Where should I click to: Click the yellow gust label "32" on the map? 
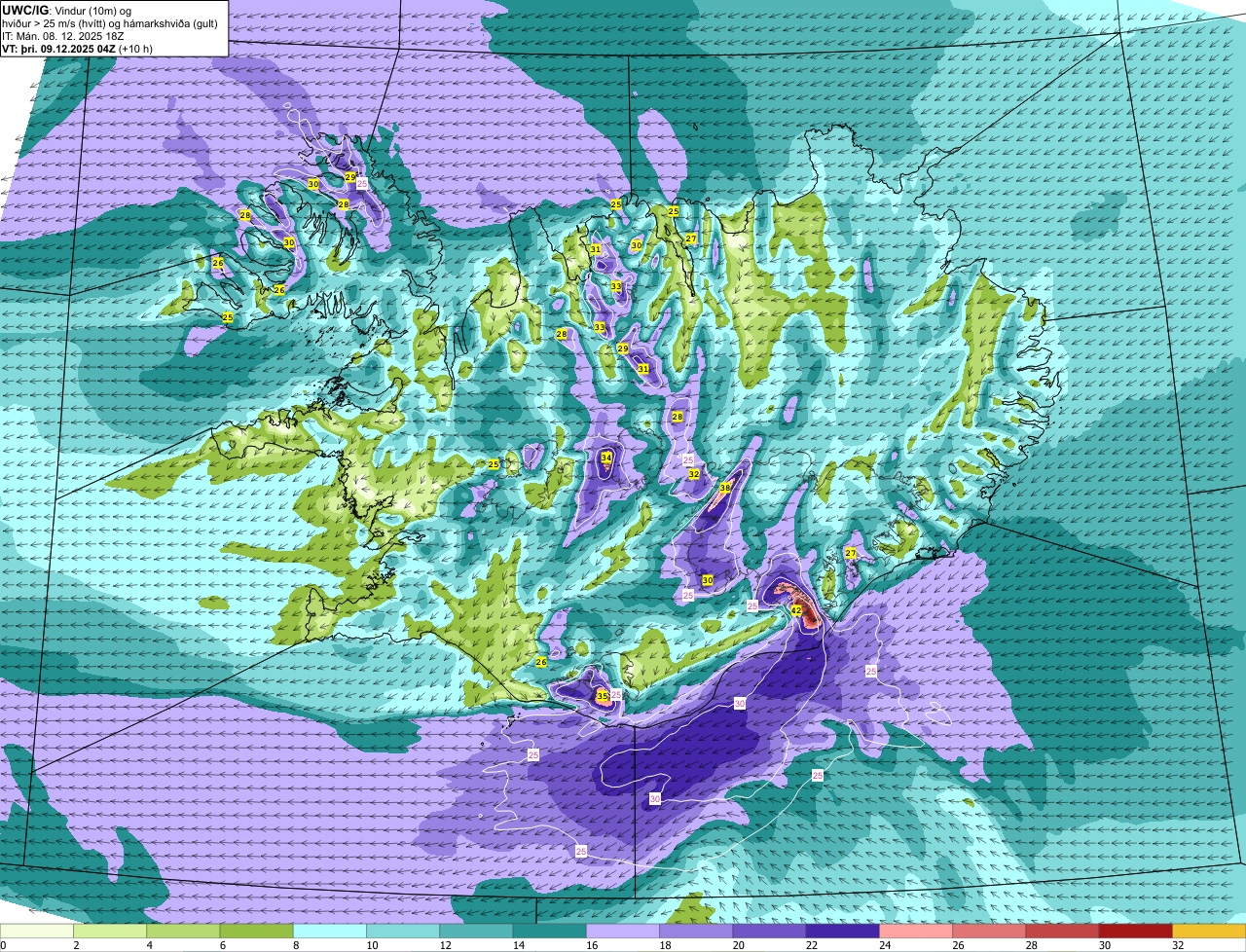(694, 474)
